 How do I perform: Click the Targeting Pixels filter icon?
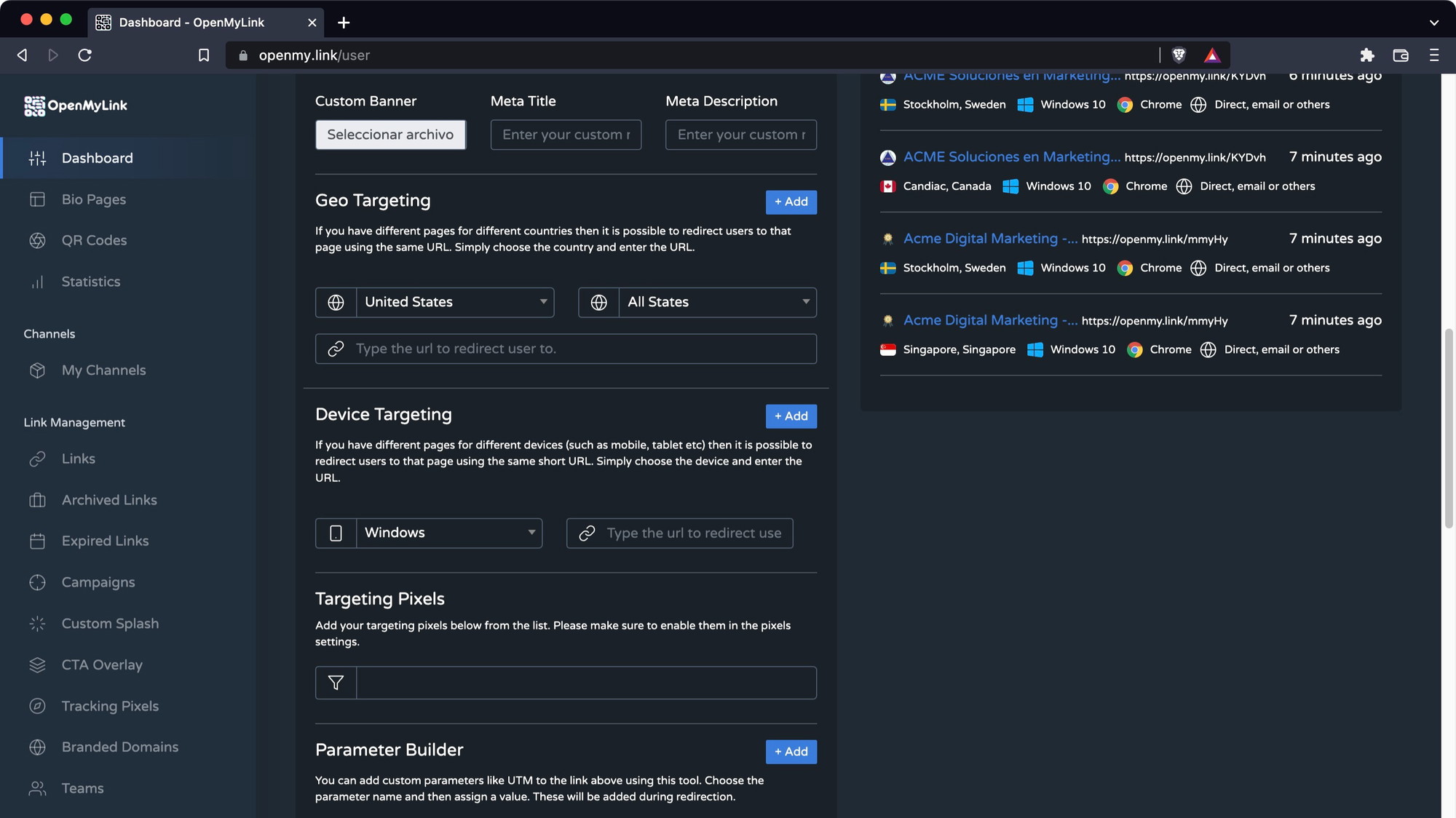(x=336, y=683)
